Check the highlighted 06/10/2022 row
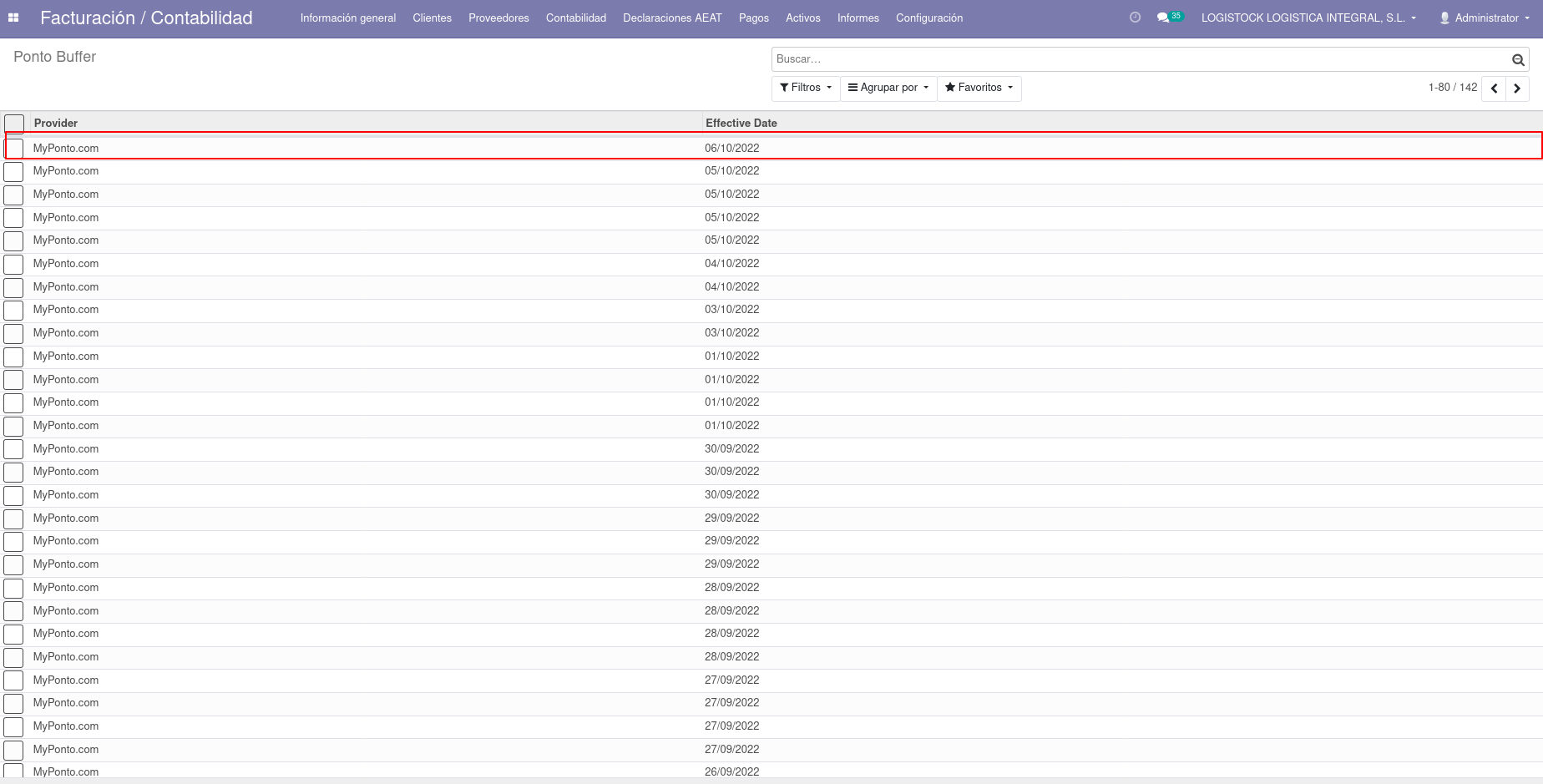1543x784 pixels. [x=13, y=148]
